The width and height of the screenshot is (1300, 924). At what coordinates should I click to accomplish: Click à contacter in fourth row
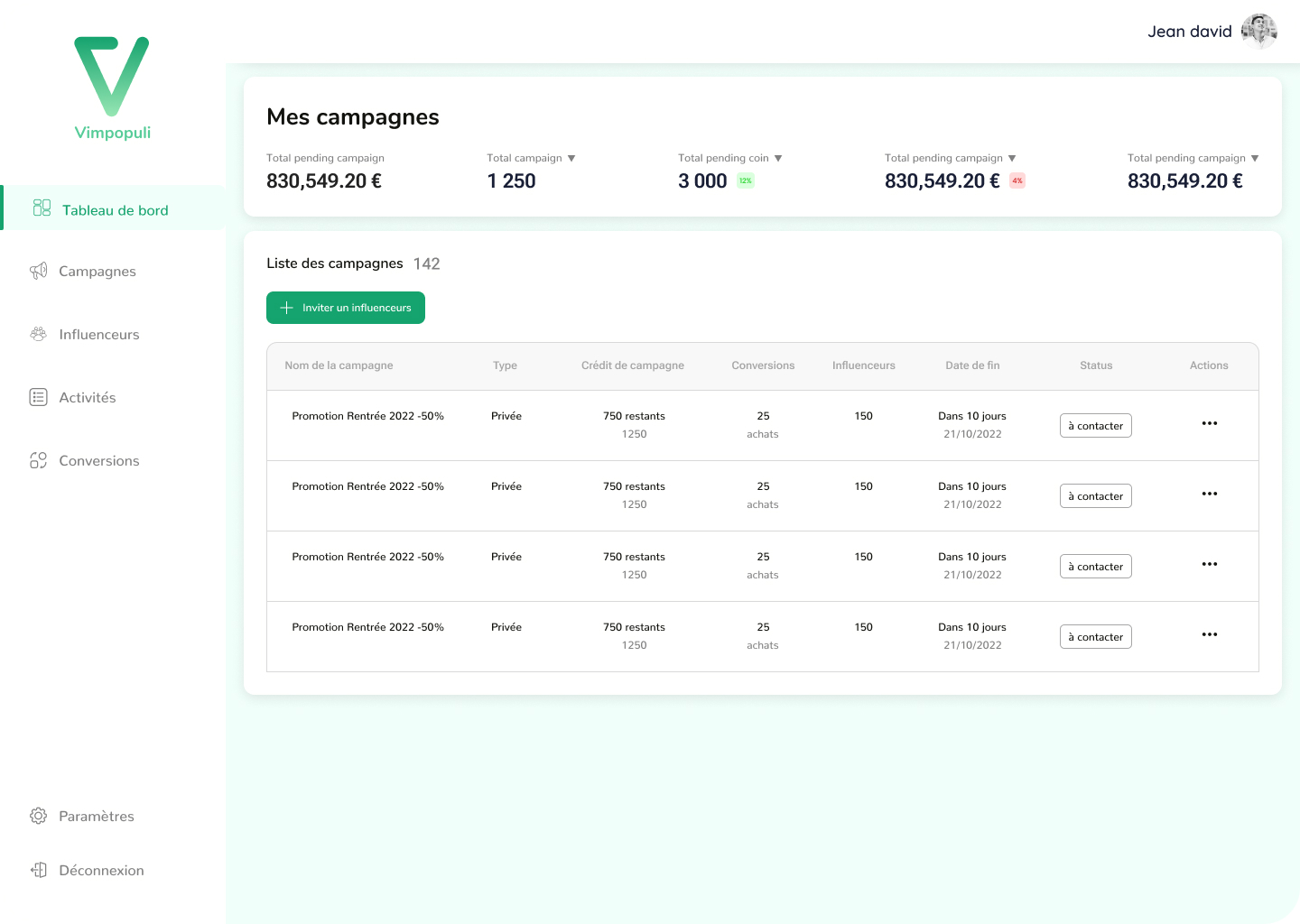1096,637
